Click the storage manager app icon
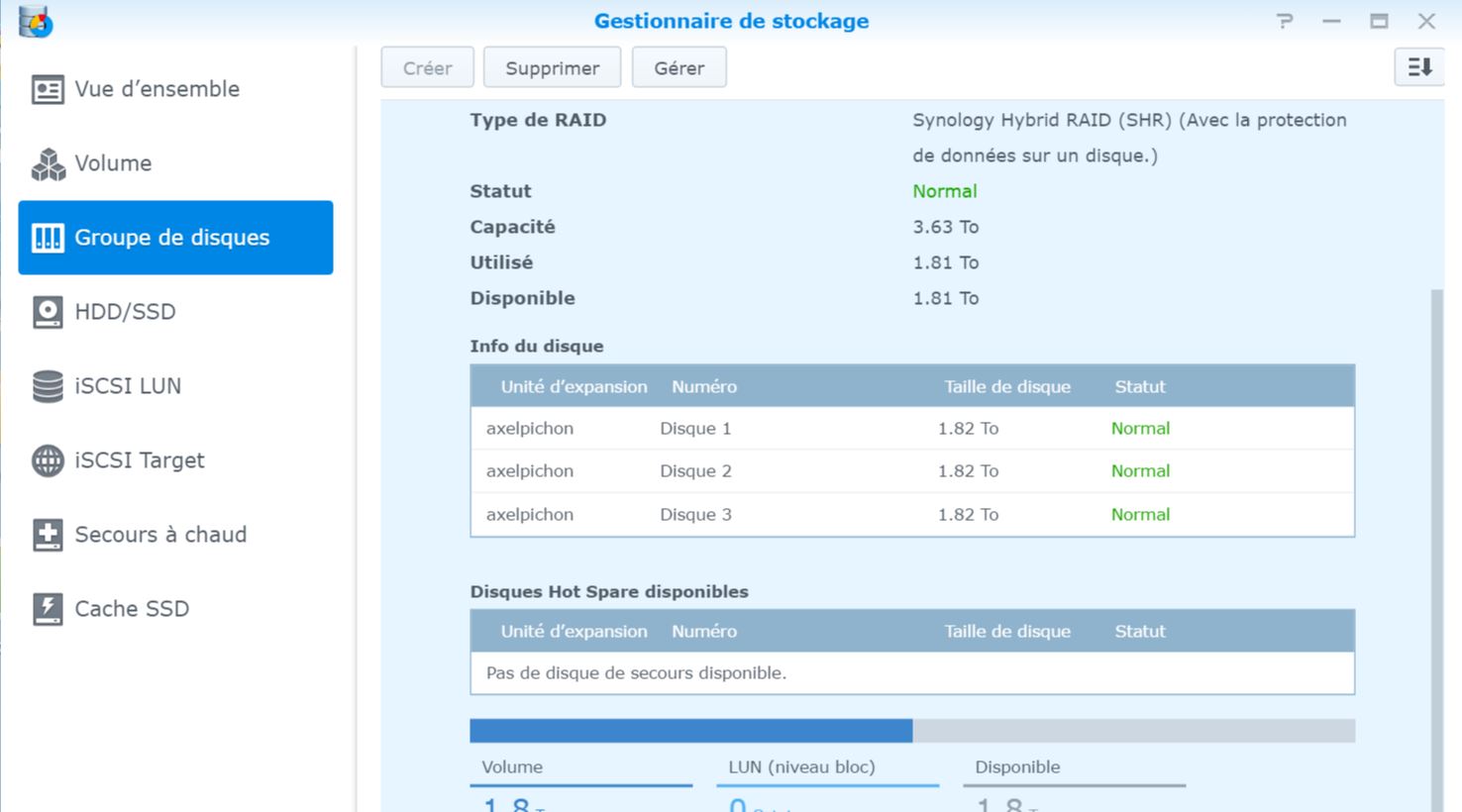 [36, 21]
